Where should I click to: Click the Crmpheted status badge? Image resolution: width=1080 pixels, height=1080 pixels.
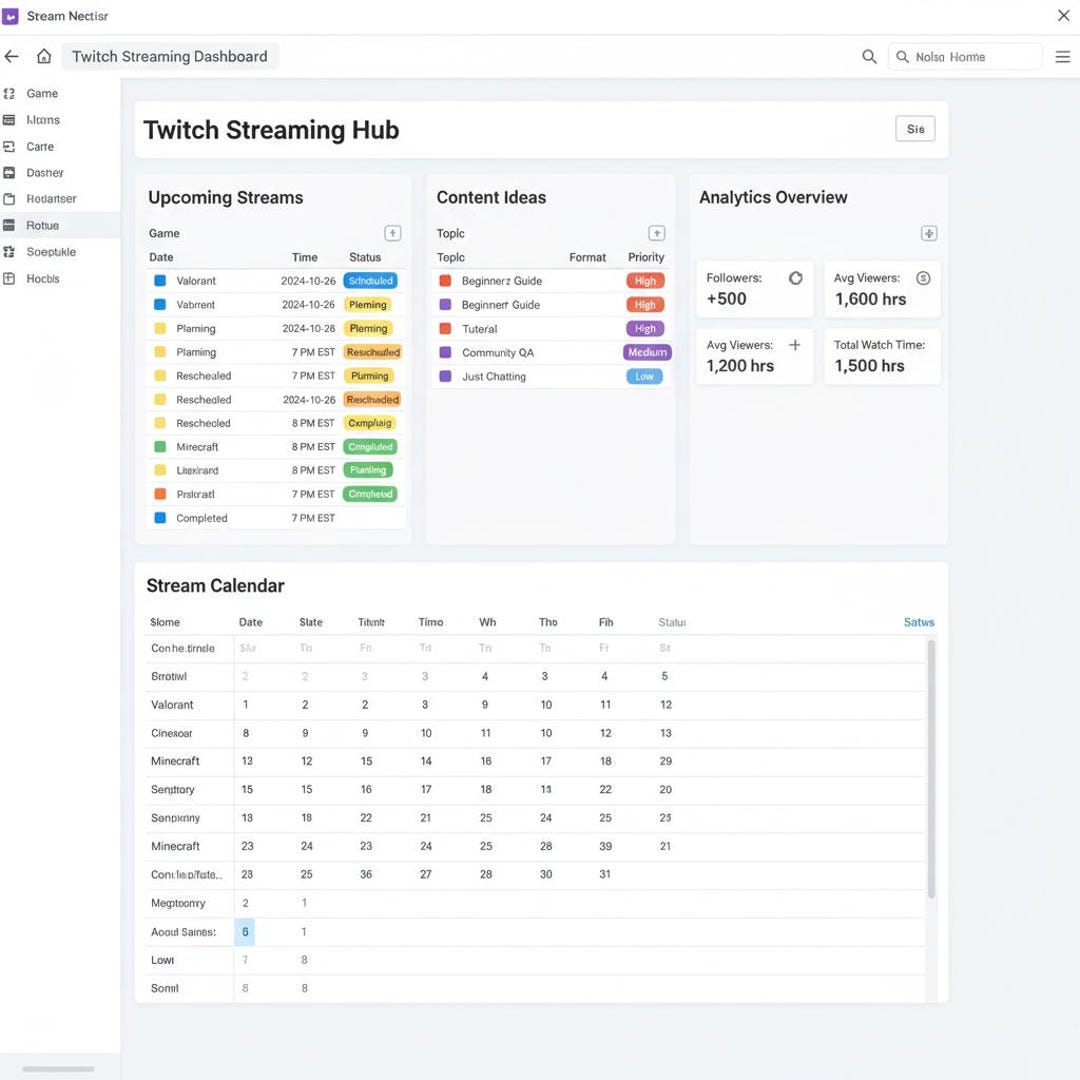tap(370, 494)
